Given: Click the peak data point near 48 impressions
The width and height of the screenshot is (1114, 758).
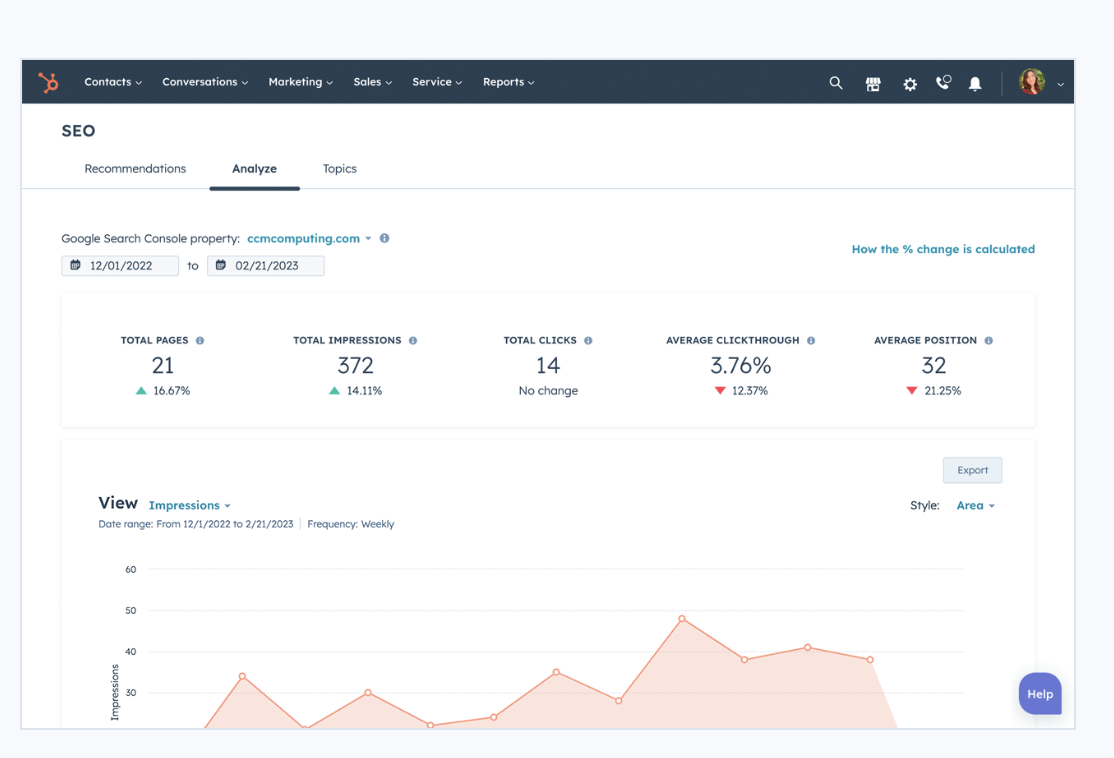Looking at the screenshot, I should [x=681, y=619].
